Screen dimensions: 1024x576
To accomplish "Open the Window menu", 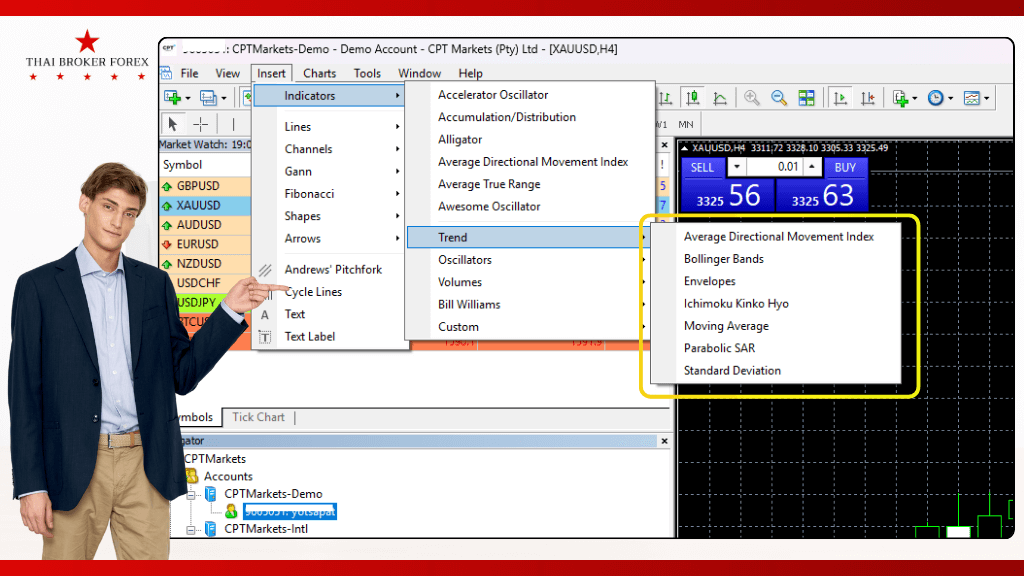I will 419,73.
